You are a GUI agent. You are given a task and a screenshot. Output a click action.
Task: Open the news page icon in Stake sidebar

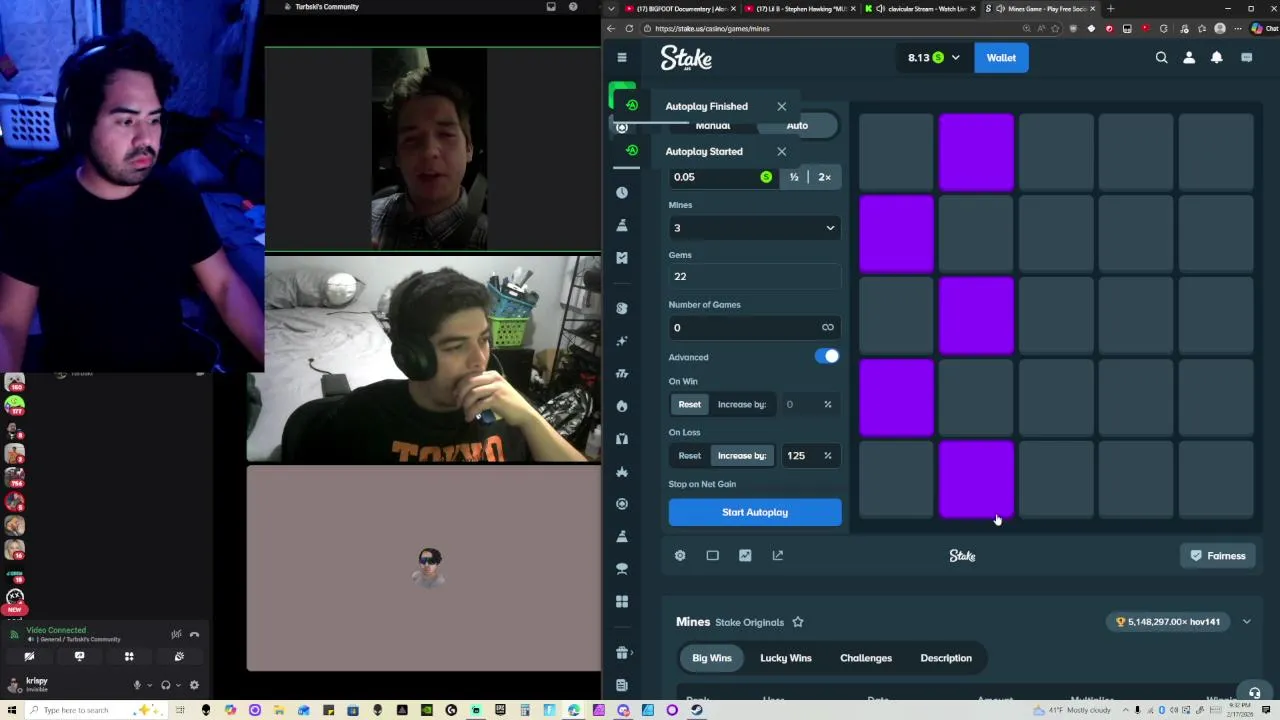click(x=622, y=685)
